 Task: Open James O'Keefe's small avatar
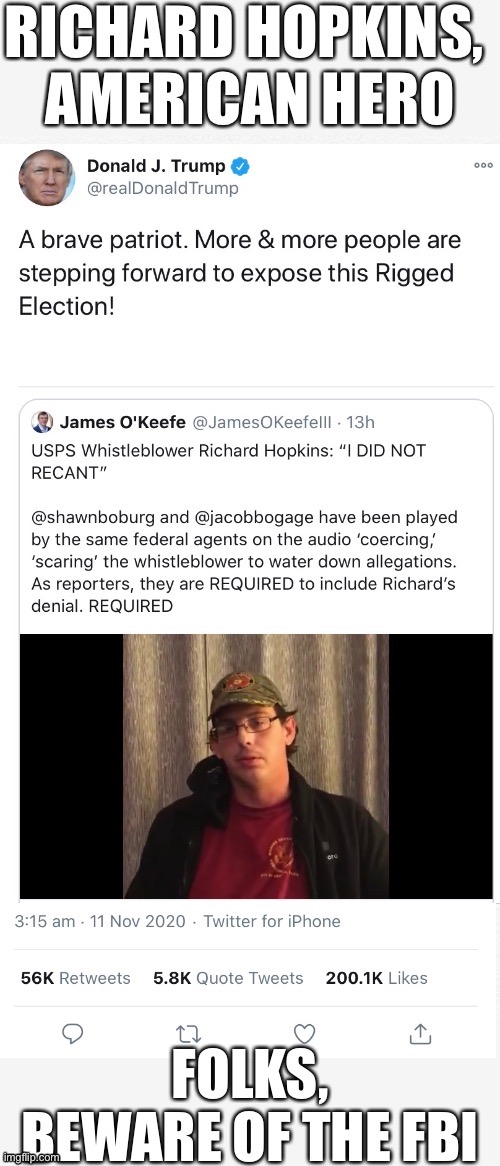click(42, 422)
